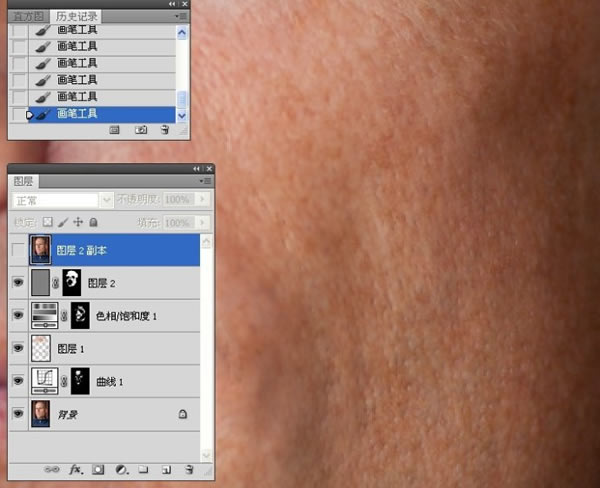Create new document from current state icon
The height and width of the screenshot is (488, 600).
click(114, 130)
